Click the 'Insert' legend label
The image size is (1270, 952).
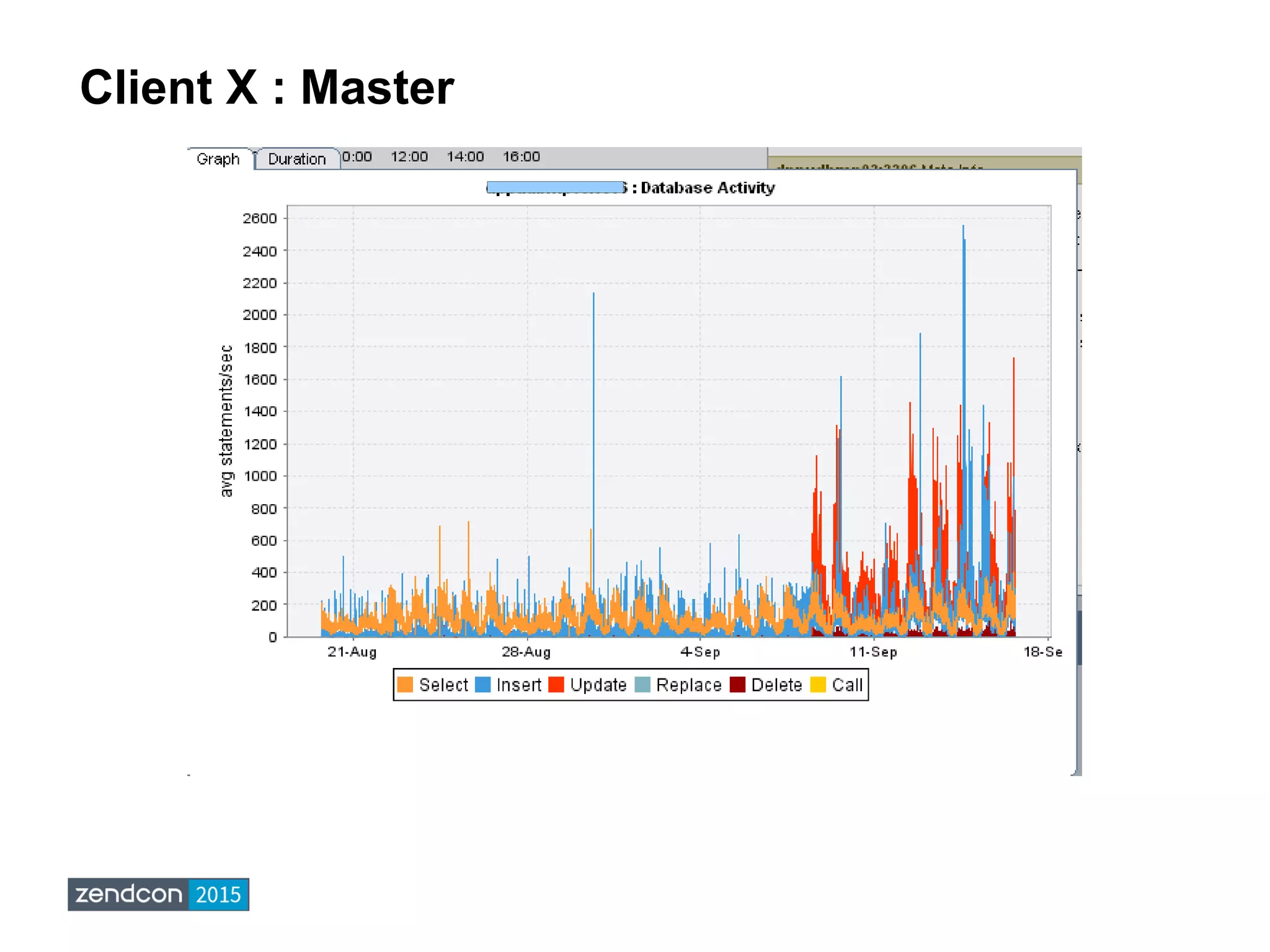pos(519,685)
